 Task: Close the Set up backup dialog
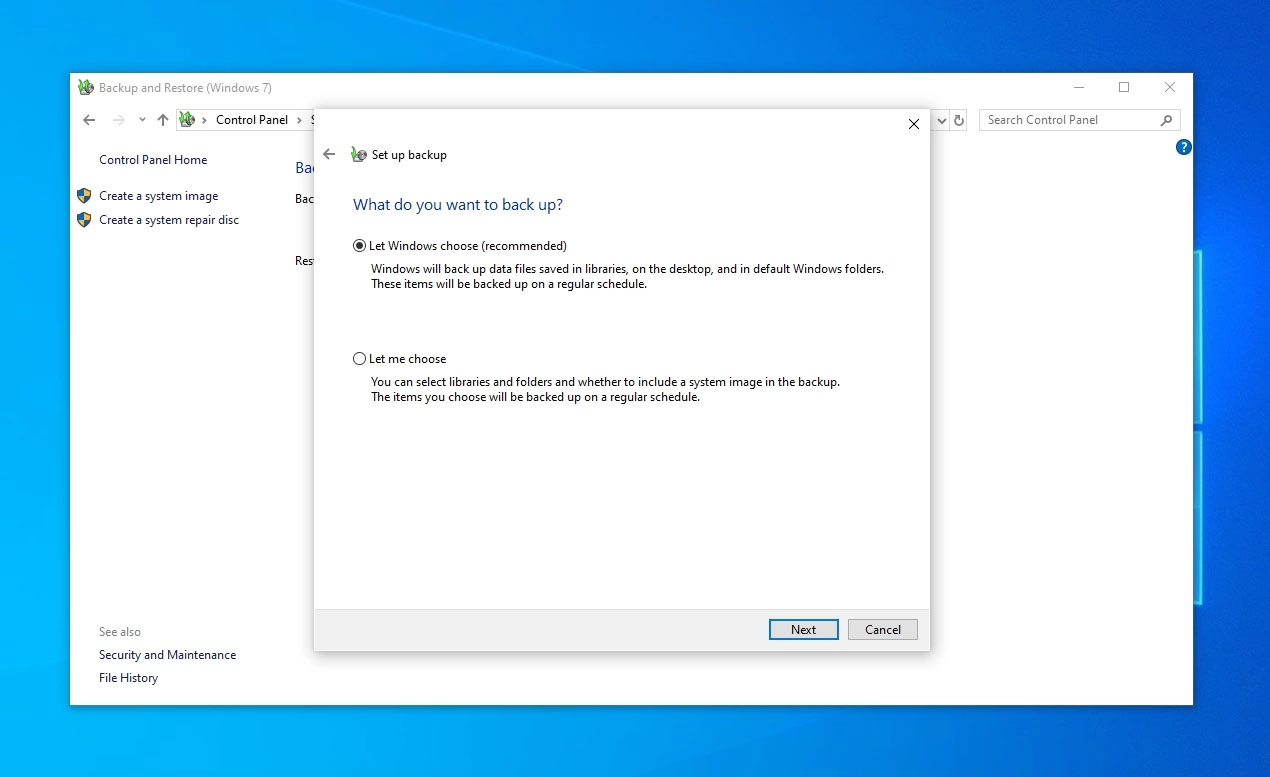[x=913, y=124]
